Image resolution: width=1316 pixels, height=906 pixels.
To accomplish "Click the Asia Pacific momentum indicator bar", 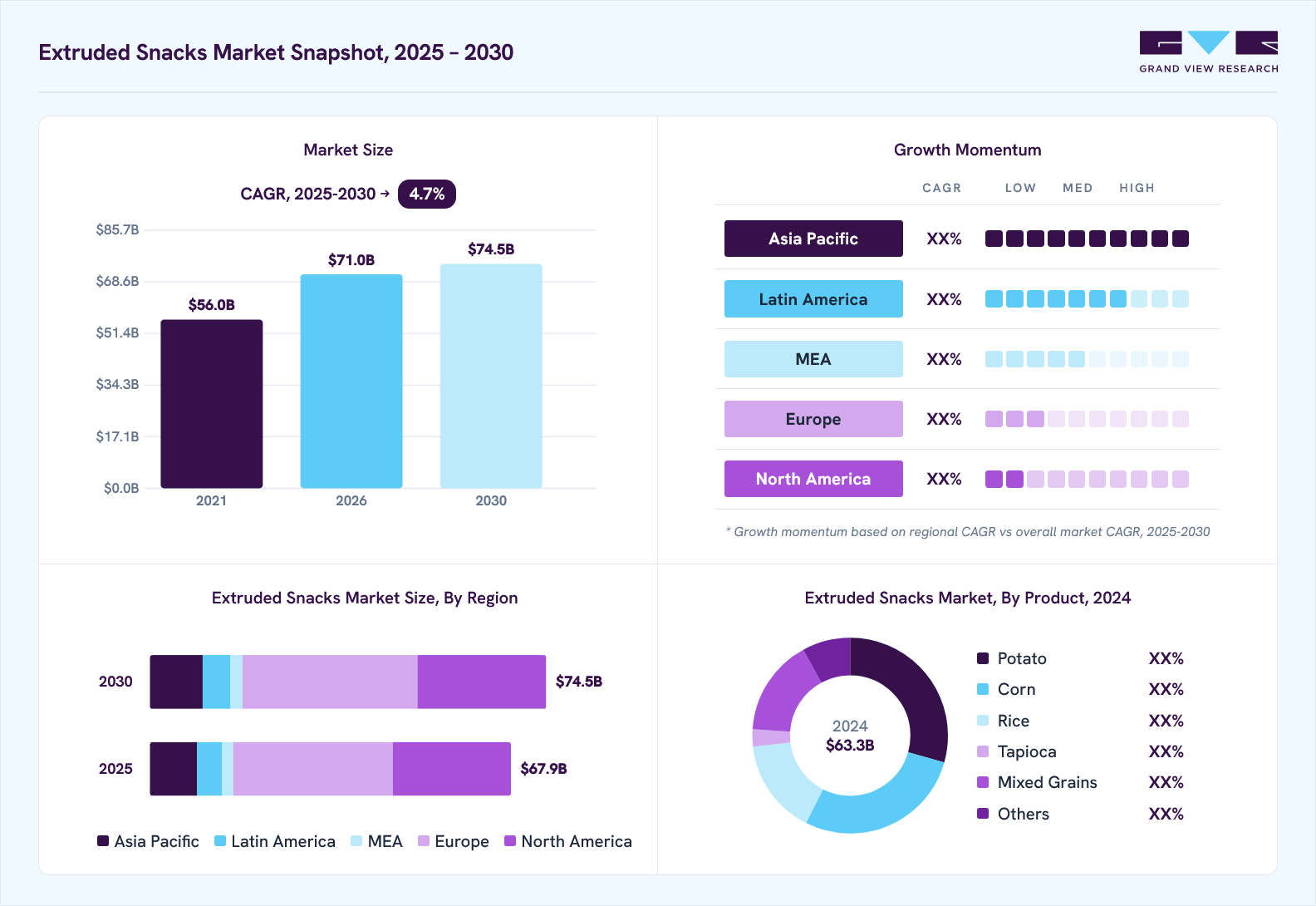I will coord(1087,239).
